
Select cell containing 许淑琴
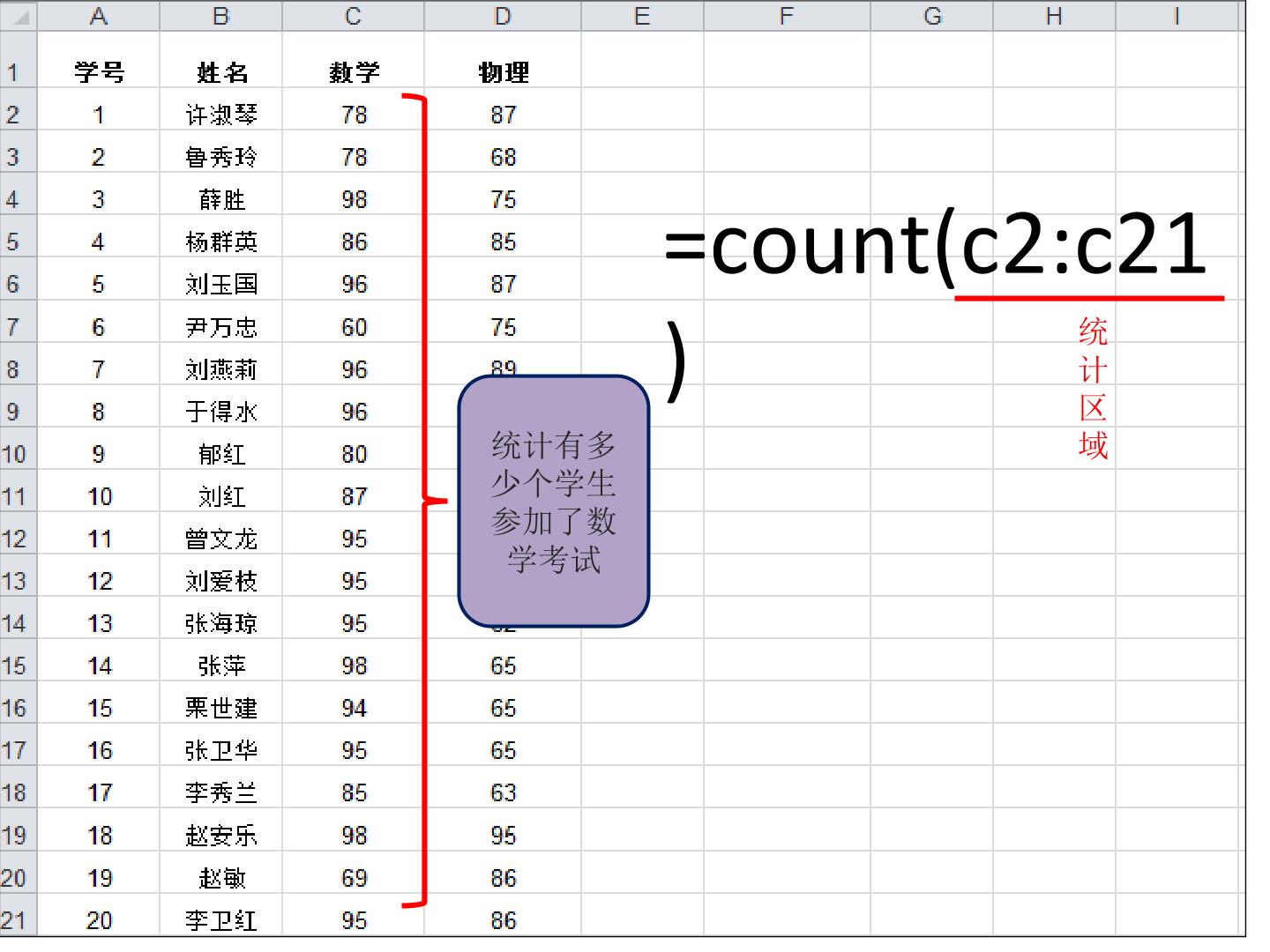tap(220, 113)
